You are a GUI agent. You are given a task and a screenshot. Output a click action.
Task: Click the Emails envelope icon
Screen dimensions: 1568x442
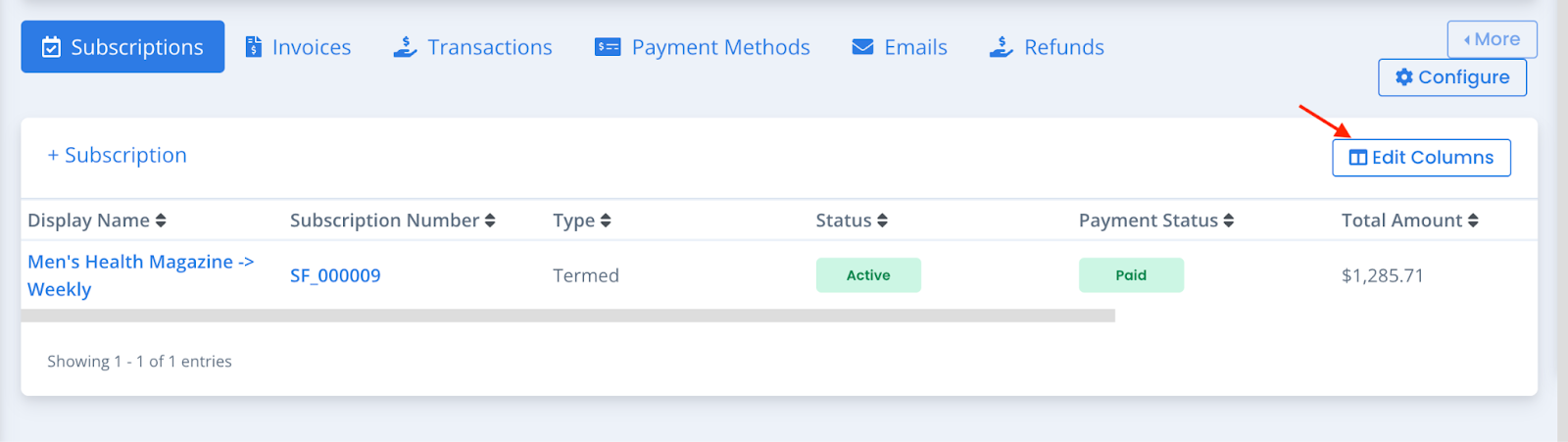862,47
